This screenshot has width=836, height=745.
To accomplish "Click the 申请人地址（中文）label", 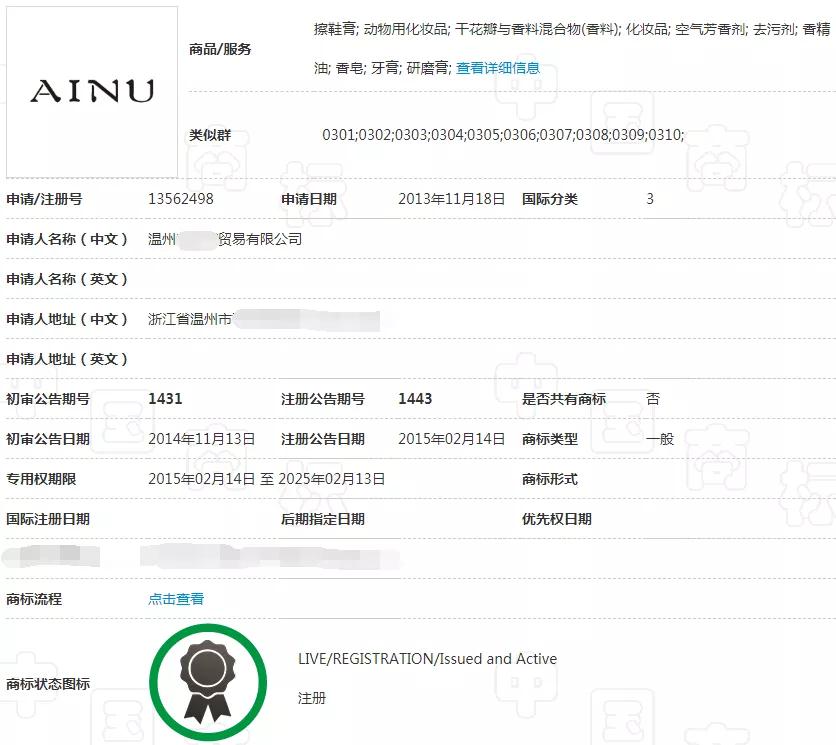I will point(67,319).
